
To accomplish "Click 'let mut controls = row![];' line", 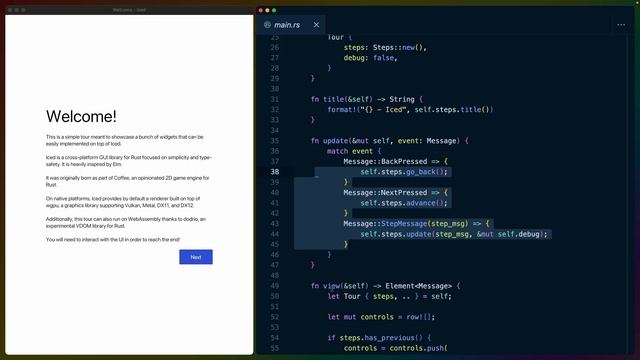I will click(381, 317).
